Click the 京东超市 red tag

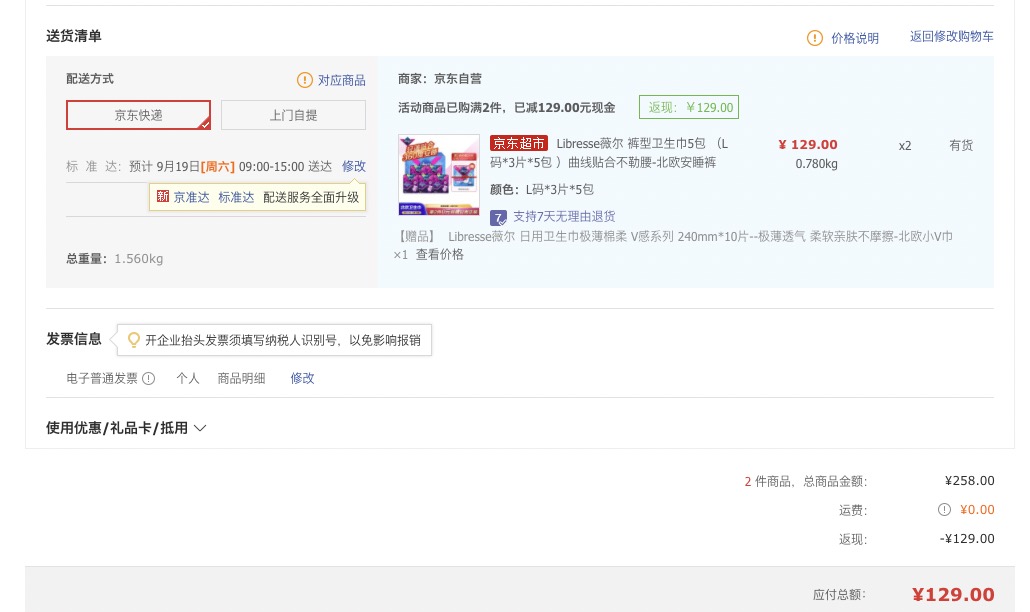pyautogui.click(x=518, y=143)
